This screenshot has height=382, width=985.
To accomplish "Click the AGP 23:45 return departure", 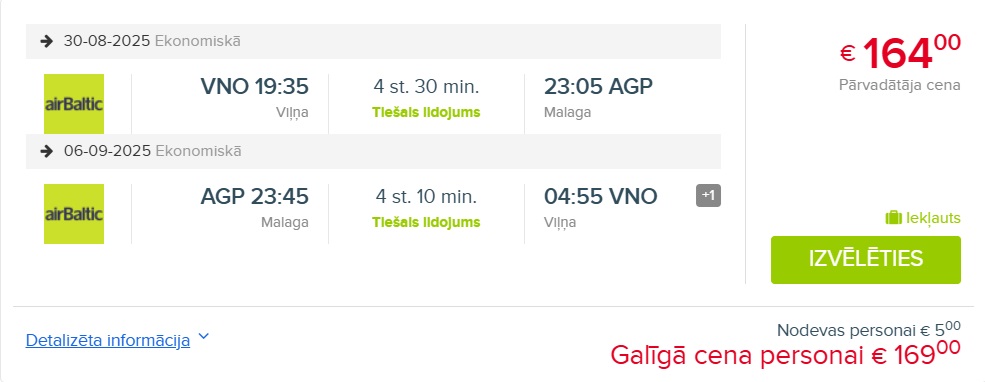I will pyautogui.click(x=254, y=196).
